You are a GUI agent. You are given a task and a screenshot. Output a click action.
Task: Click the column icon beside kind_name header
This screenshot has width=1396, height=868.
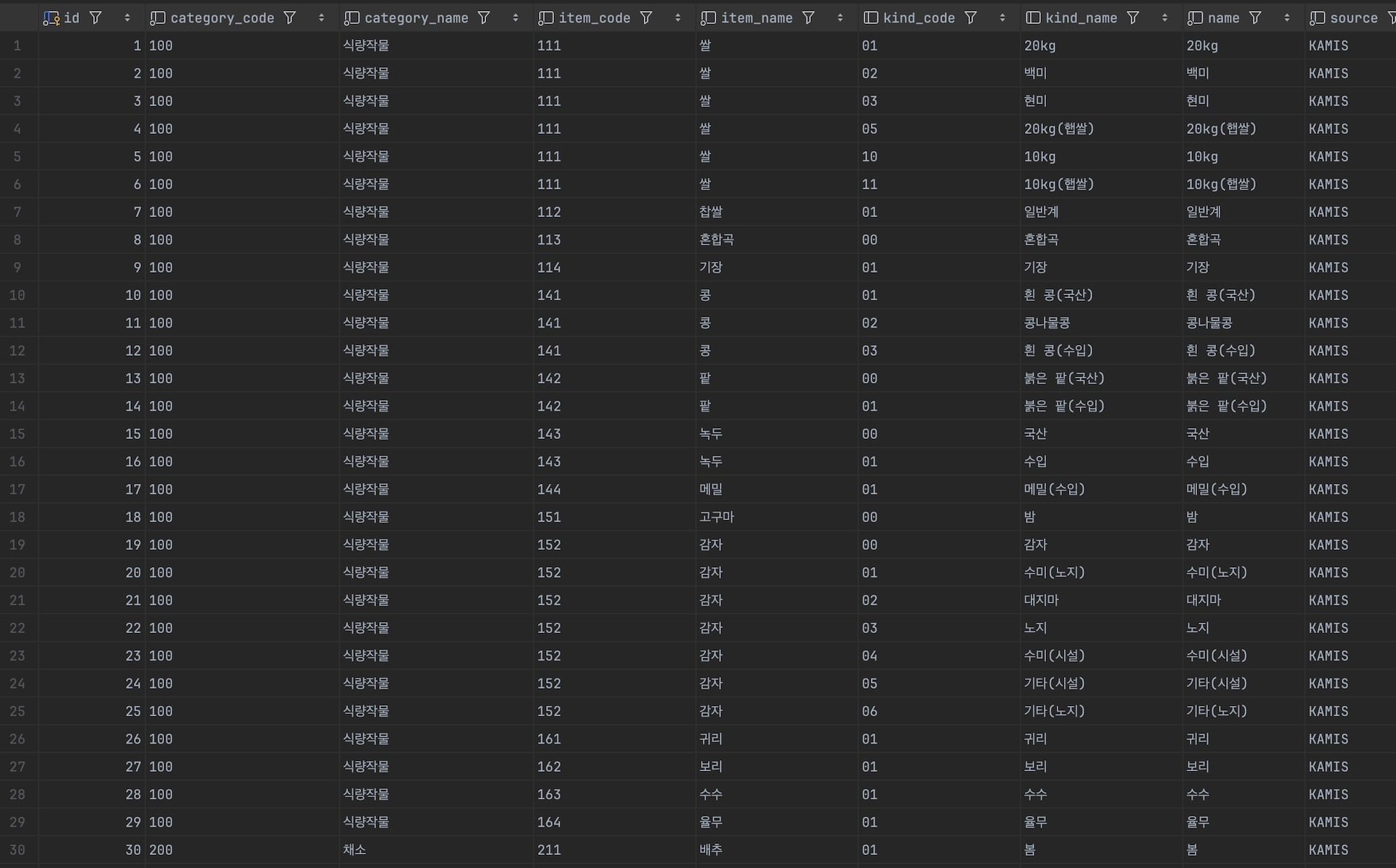pyautogui.click(x=1033, y=18)
